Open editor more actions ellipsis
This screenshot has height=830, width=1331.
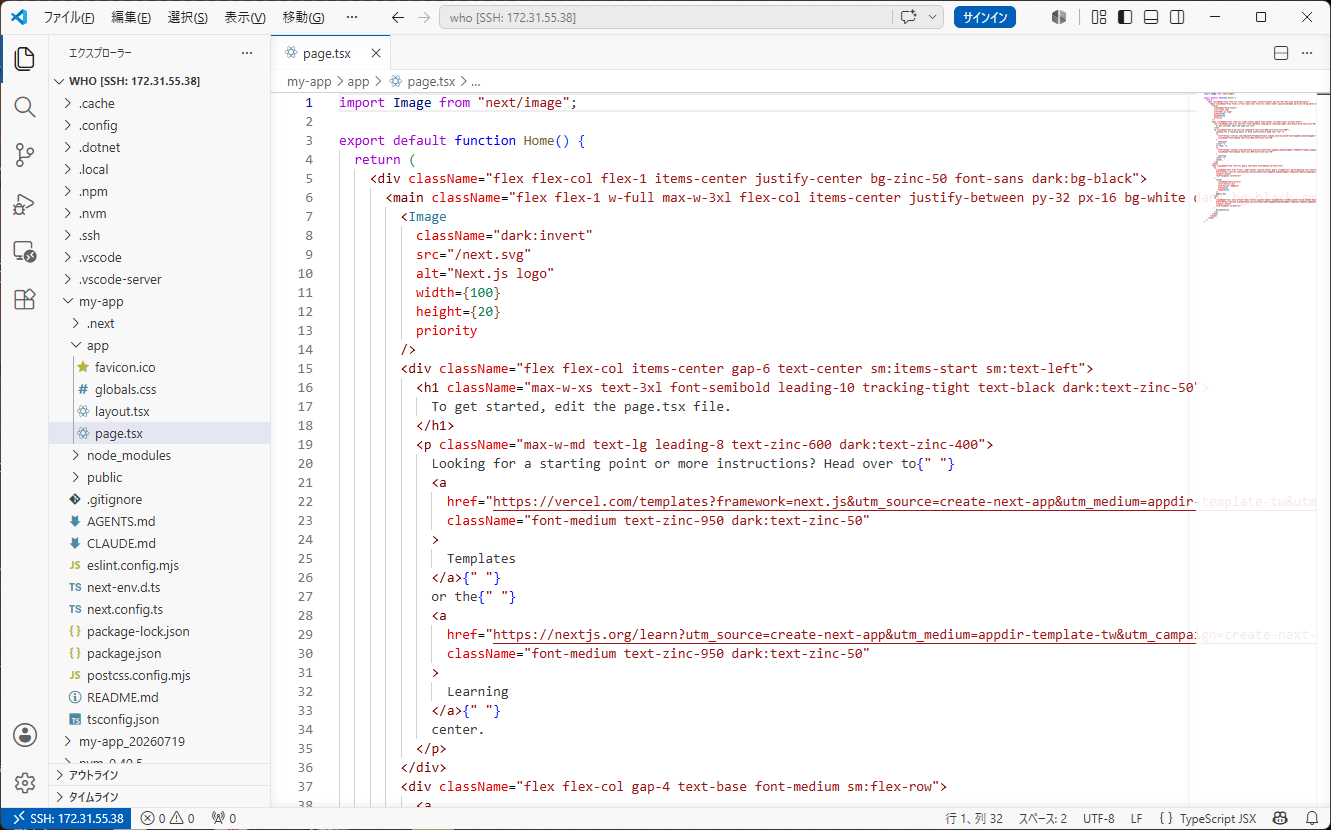tap(1307, 53)
